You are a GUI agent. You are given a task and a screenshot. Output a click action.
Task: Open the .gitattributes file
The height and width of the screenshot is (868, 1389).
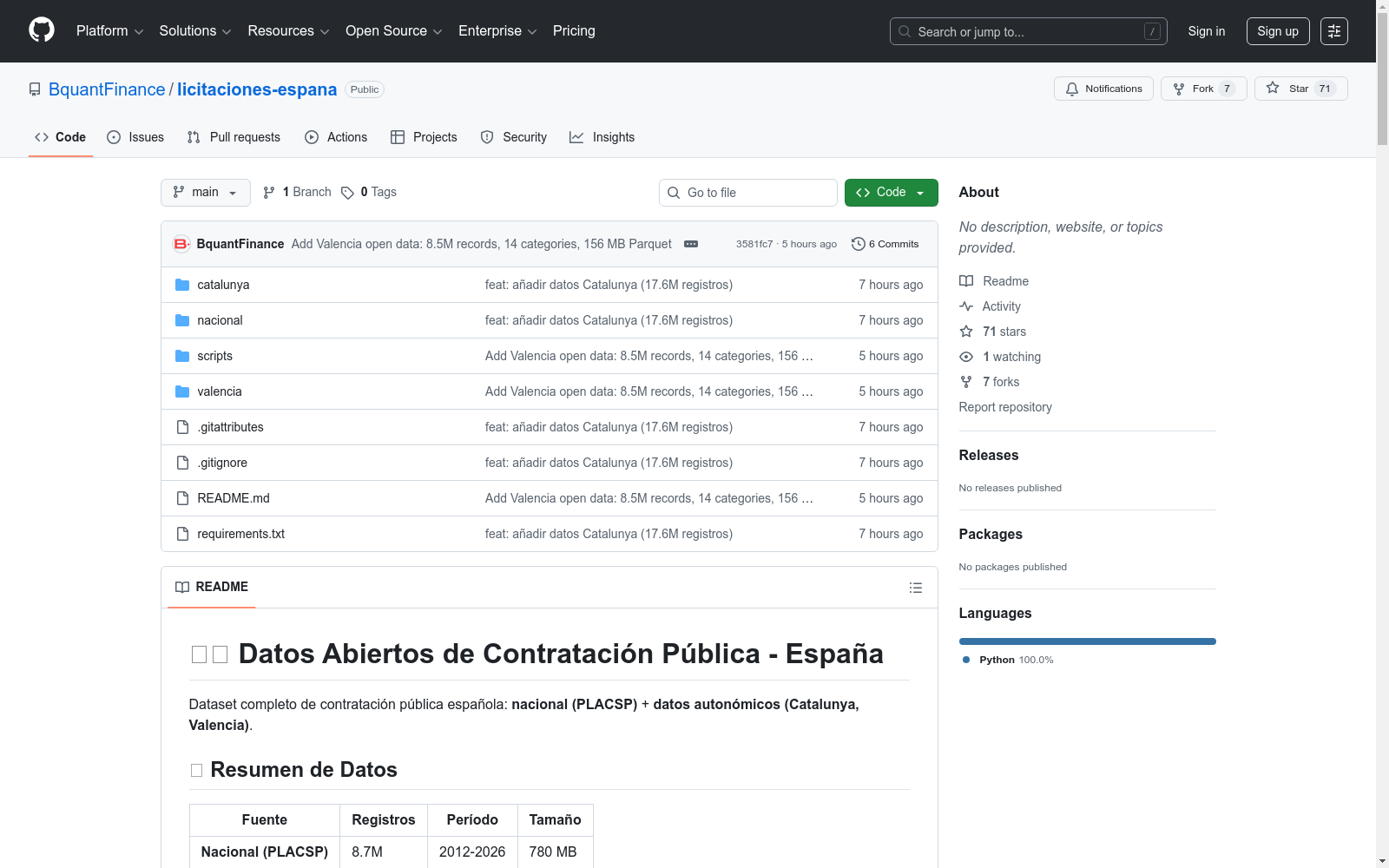click(230, 427)
